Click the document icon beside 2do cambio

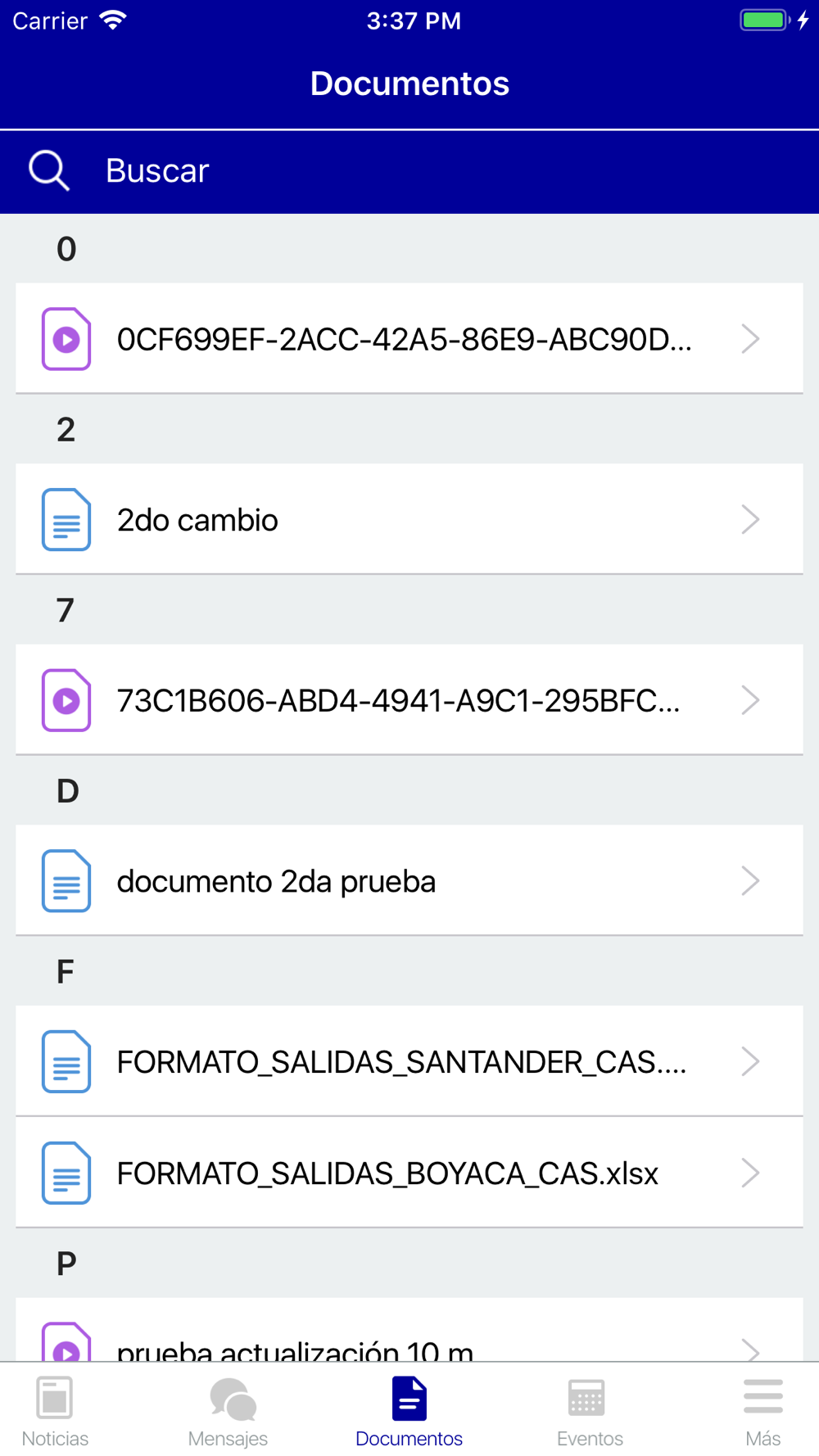66,520
